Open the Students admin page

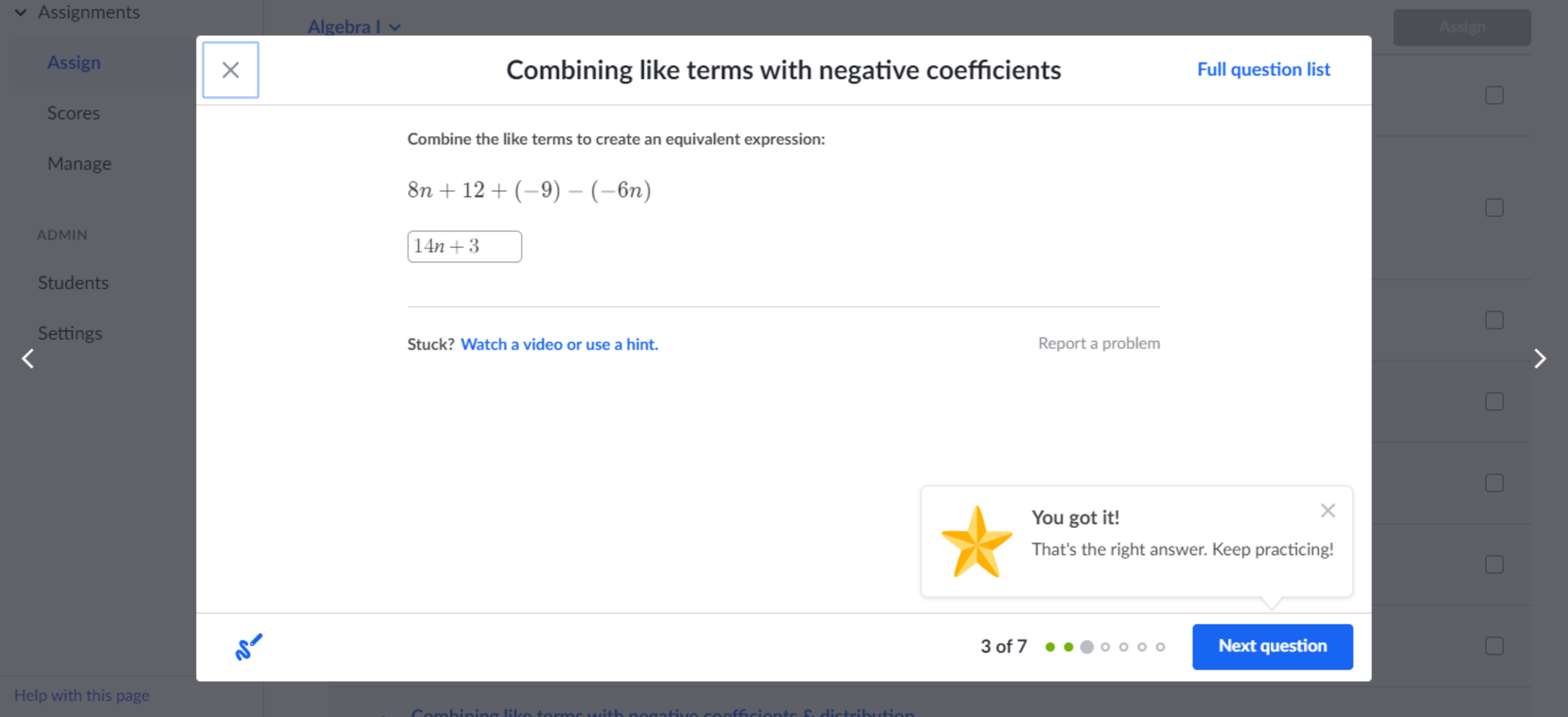tap(73, 283)
